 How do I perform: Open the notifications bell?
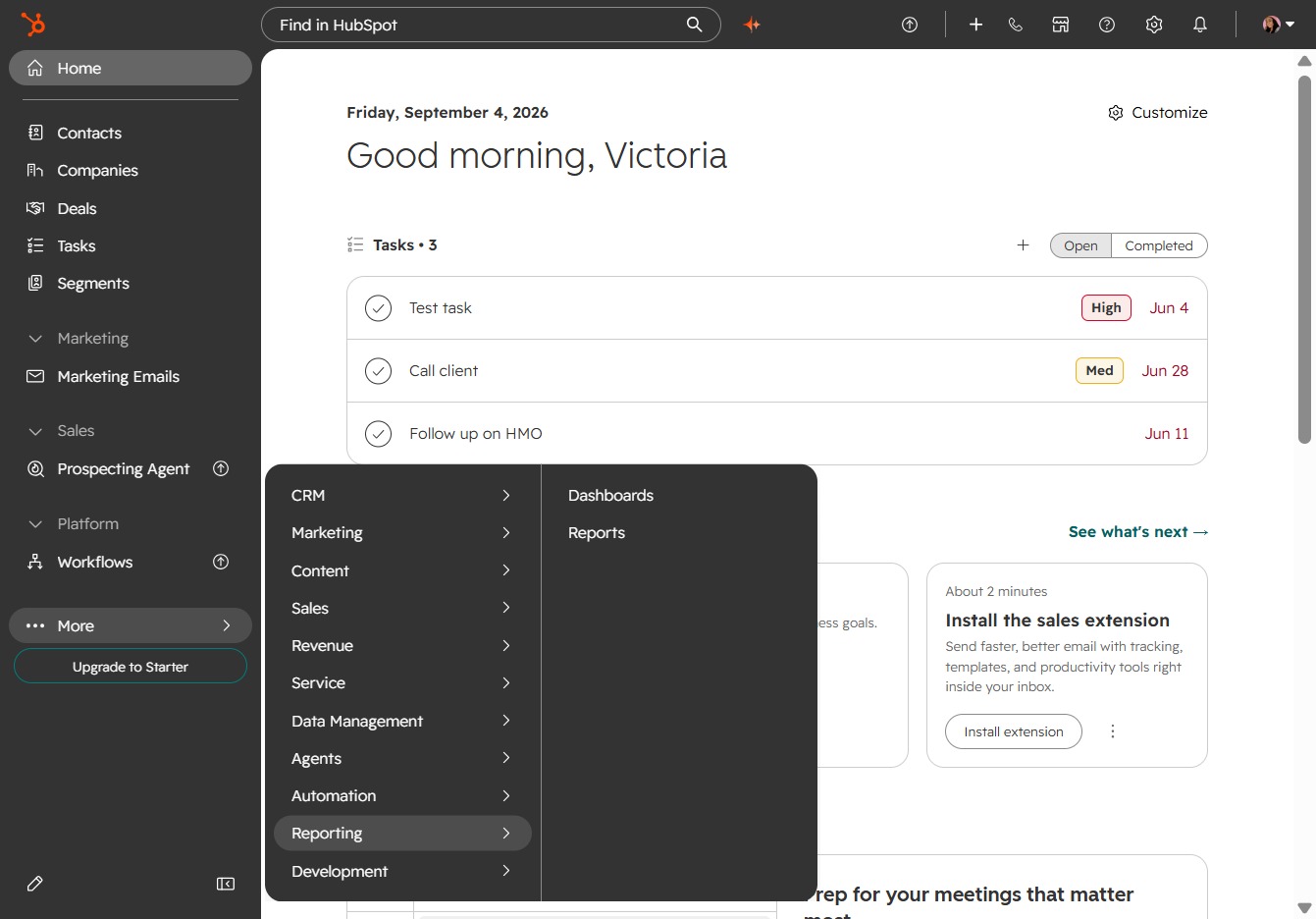pyautogui.click(x=1200, y=25)
